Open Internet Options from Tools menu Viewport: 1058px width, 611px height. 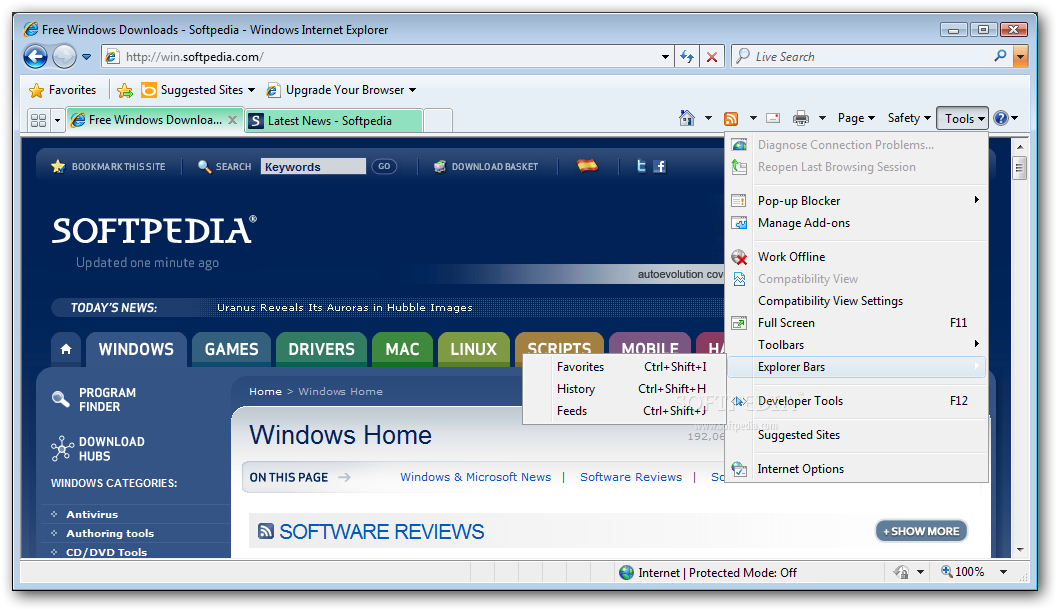[x=856, y=469]
